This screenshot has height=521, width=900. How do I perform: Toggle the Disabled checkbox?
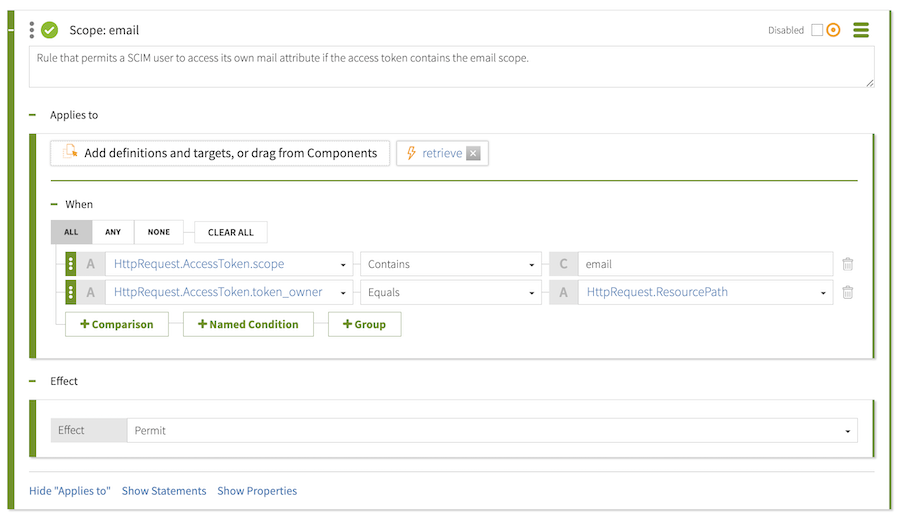[817, 30]
